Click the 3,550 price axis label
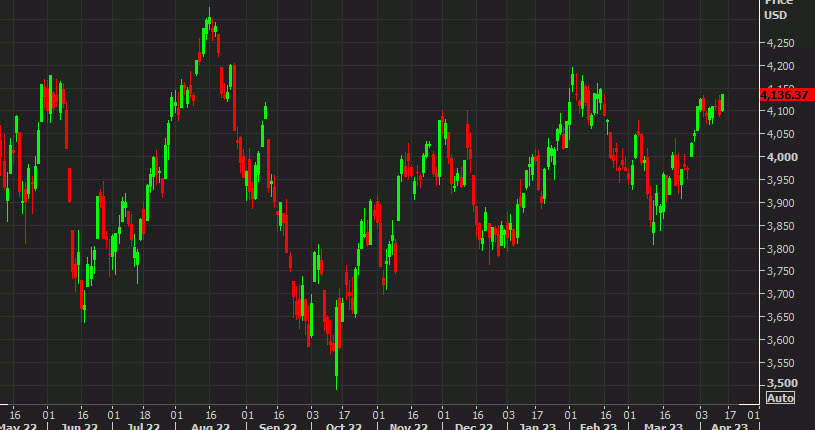 pos(781,363)
